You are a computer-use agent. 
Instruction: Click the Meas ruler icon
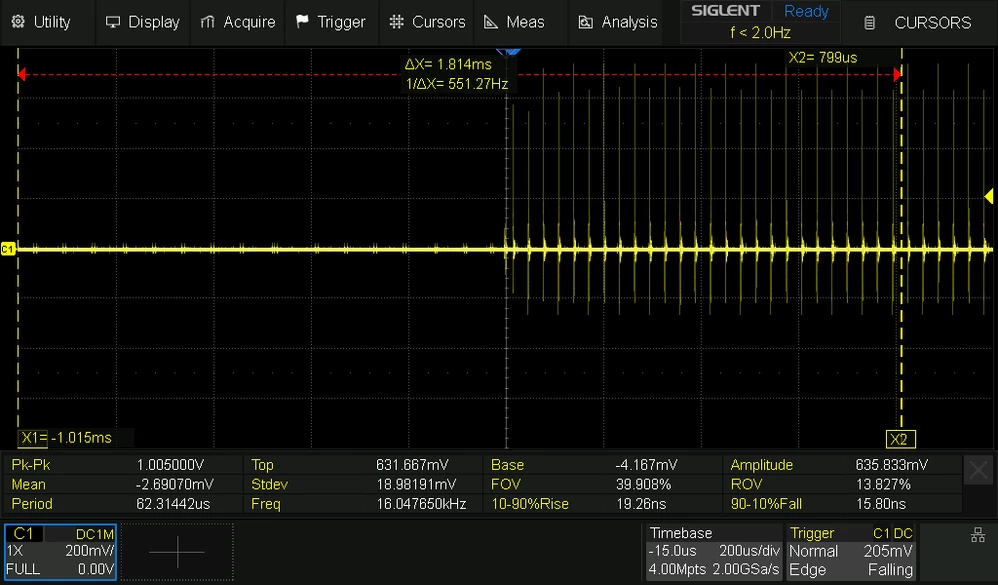[x=491, y=22]
